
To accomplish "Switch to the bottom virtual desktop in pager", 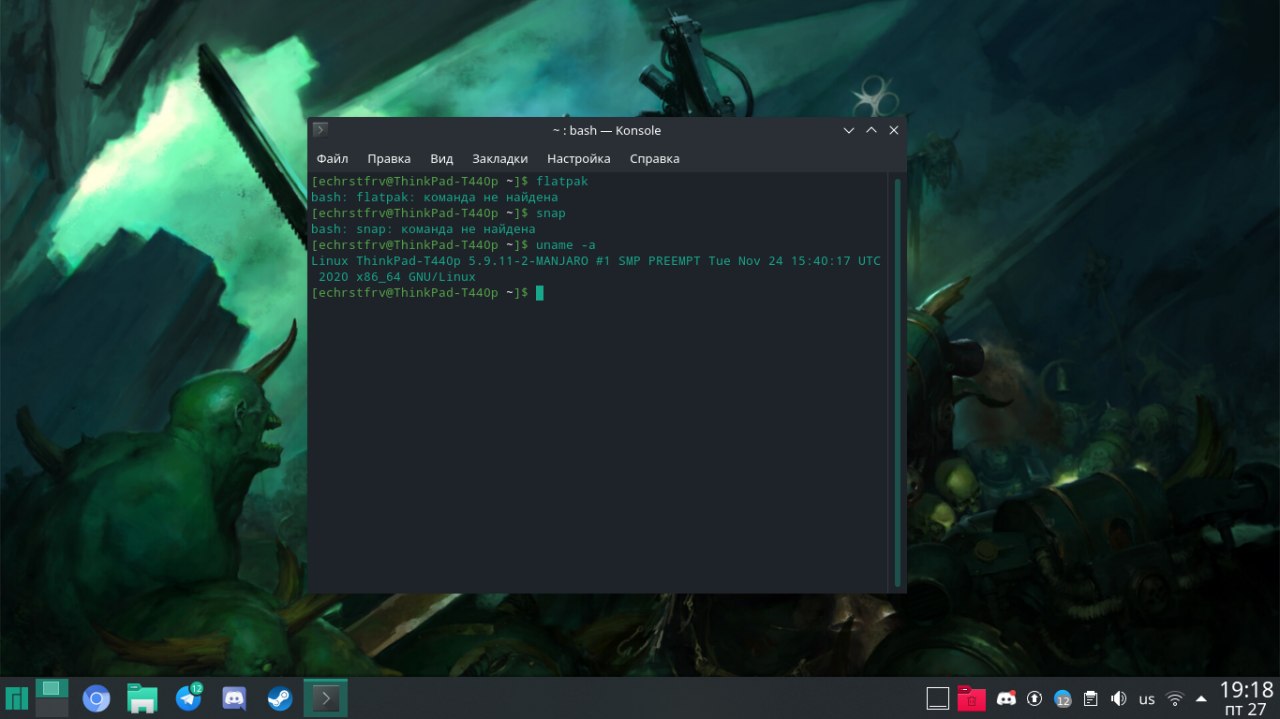I will tap(50, 707).
